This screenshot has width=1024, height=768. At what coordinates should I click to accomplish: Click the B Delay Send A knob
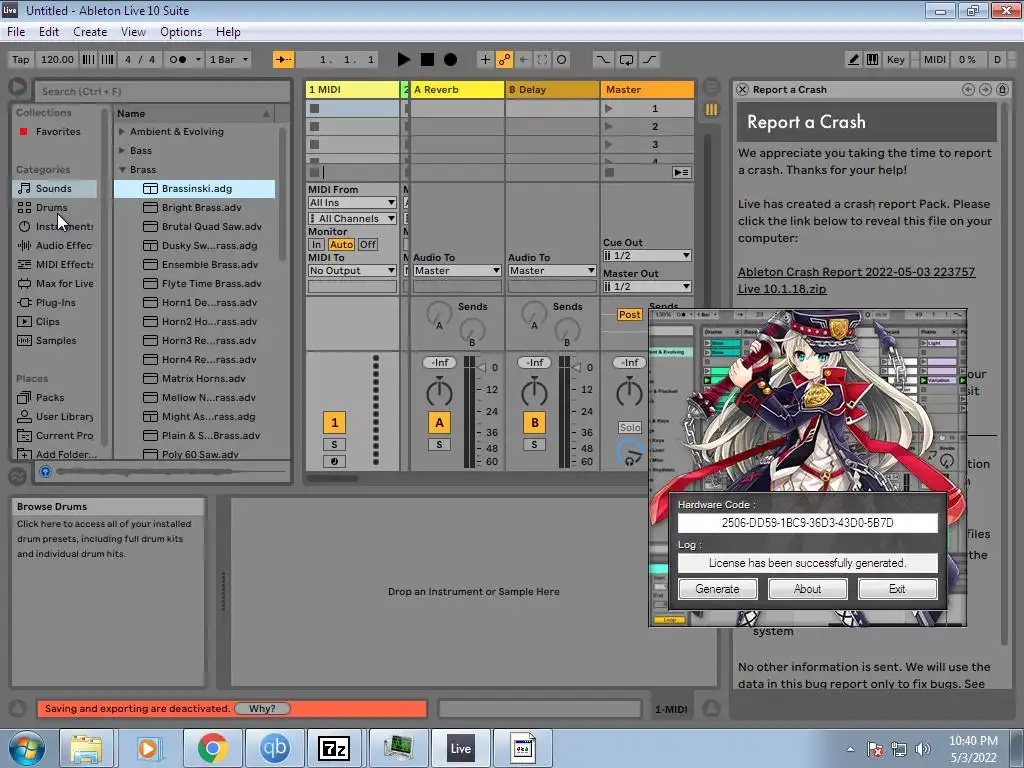[x=534, y=314]
